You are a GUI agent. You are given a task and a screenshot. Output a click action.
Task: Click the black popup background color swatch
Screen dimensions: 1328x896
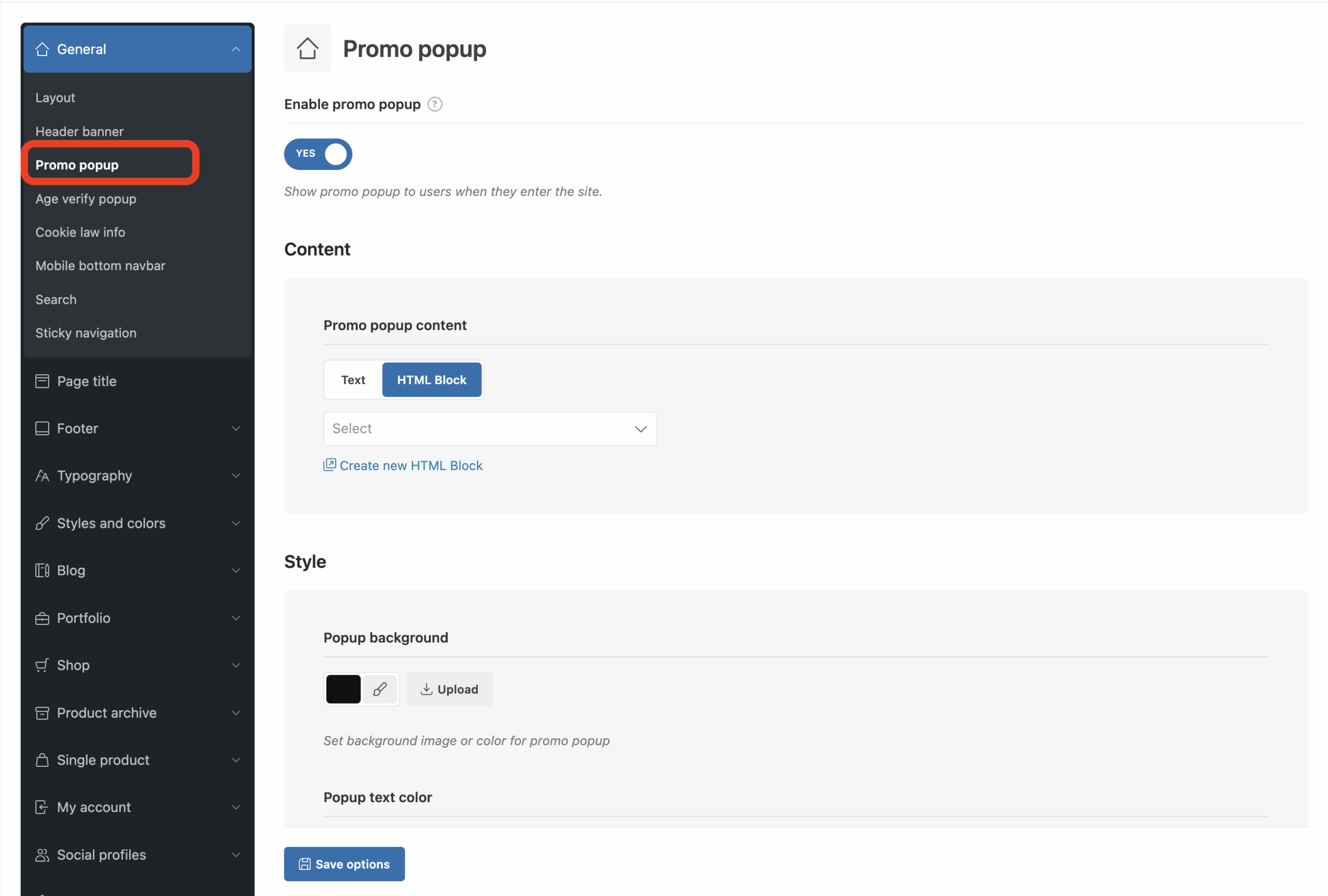pyautogui.click(x=343, y=689)
